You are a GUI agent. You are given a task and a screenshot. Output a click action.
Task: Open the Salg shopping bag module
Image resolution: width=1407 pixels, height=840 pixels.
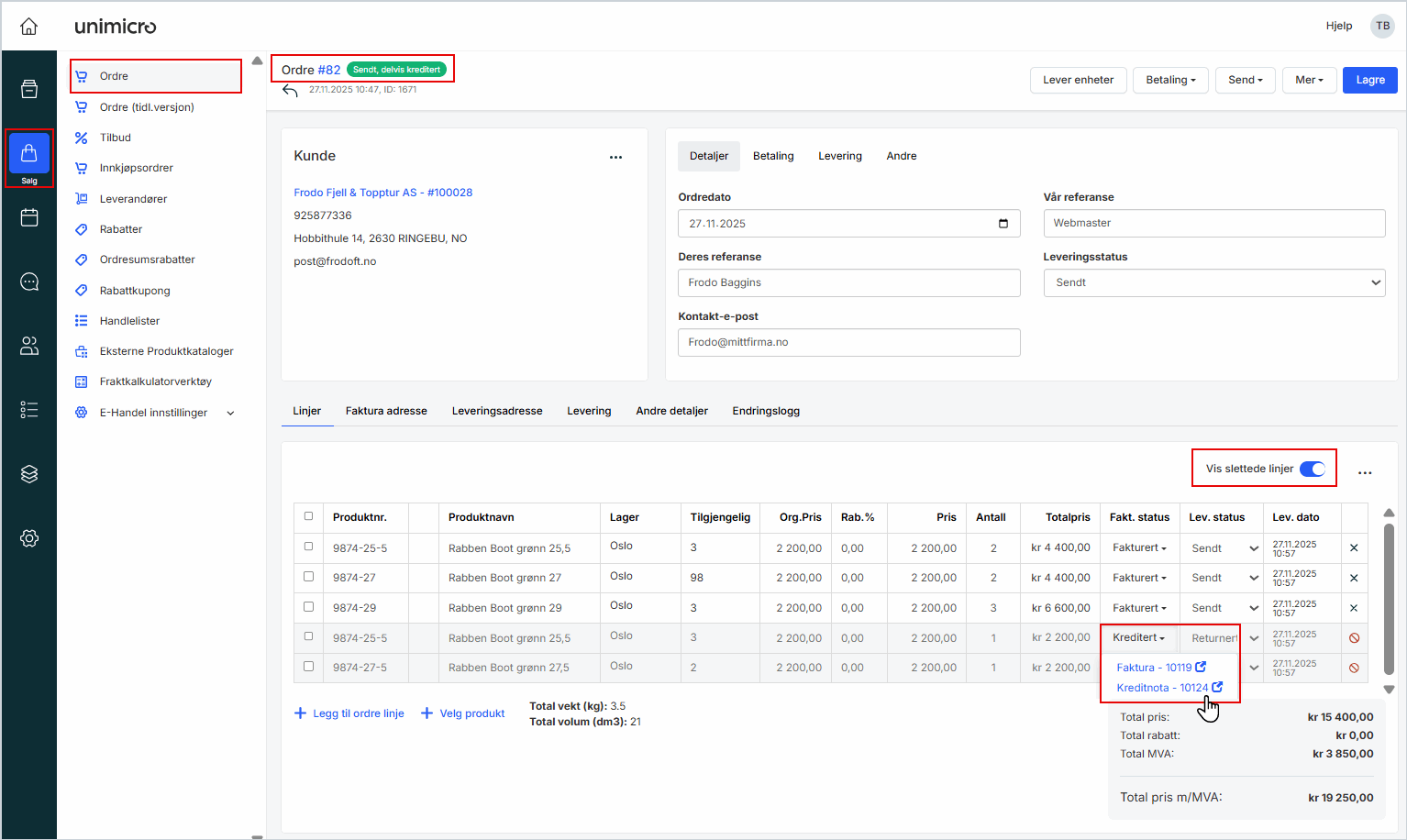point(29,157)
